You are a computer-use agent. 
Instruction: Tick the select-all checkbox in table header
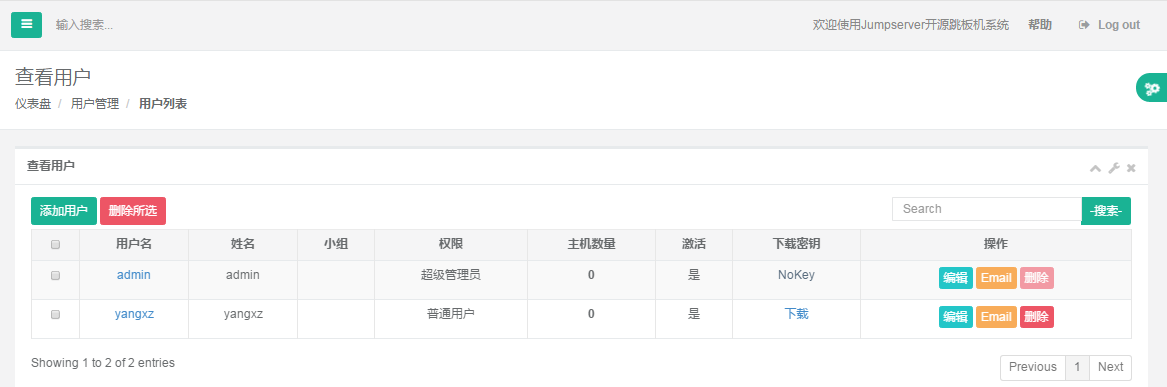click(55, 244)
